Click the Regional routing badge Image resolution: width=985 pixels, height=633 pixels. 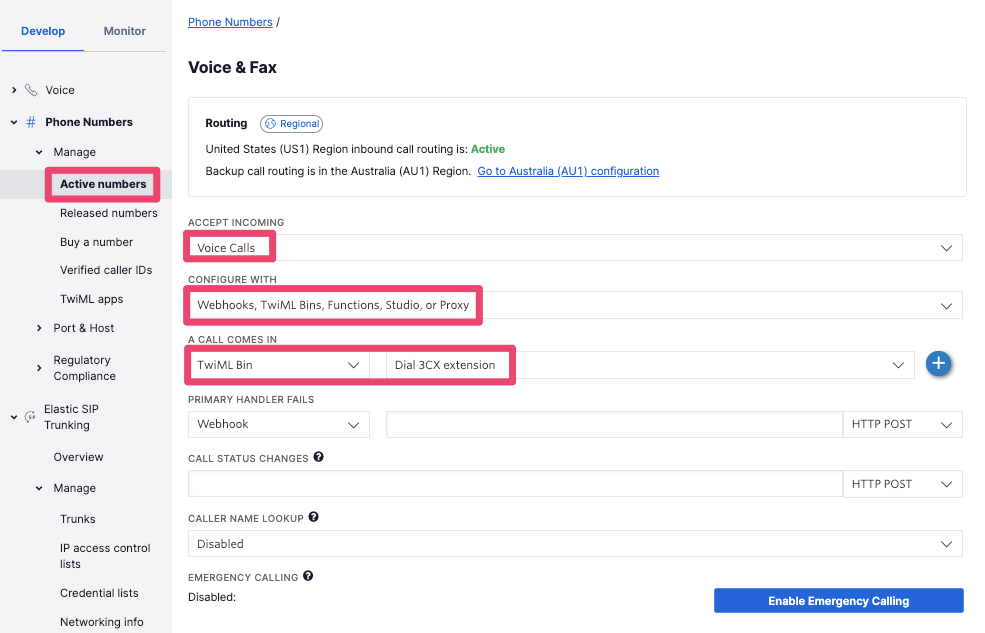[x=291, y=124]
